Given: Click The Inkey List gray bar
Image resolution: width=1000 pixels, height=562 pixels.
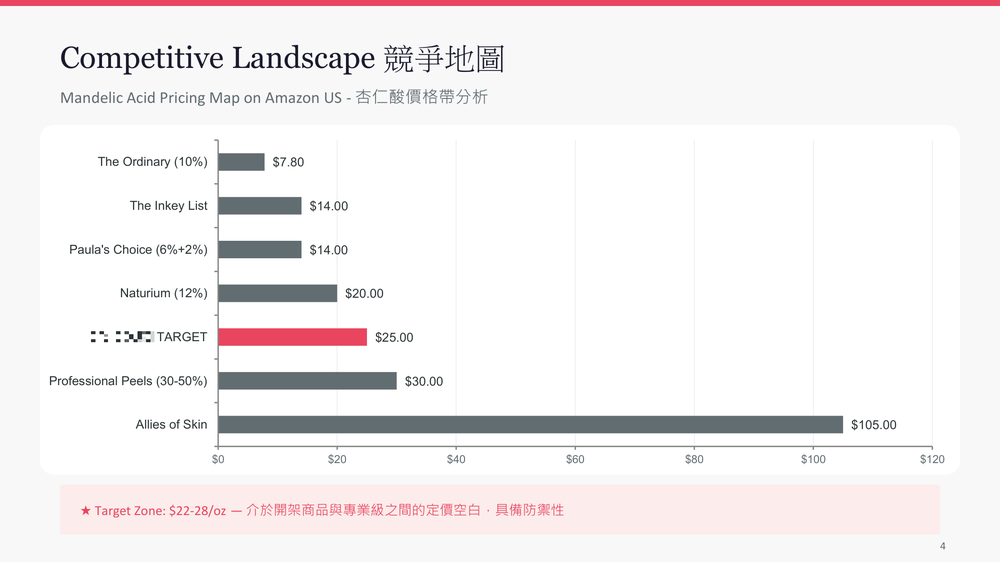Looking at the screenshot, I should tap(260, 205).
